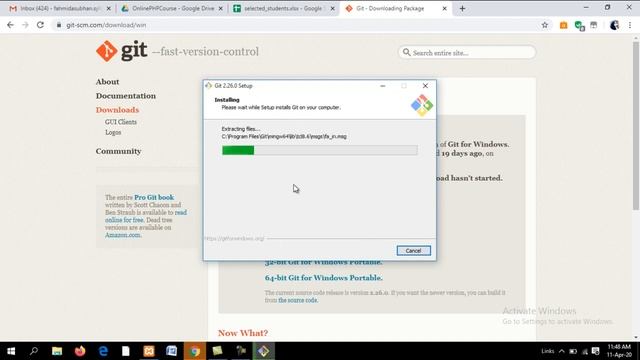Click the installation progress bar
640x360 pixels.
[320, 150]
